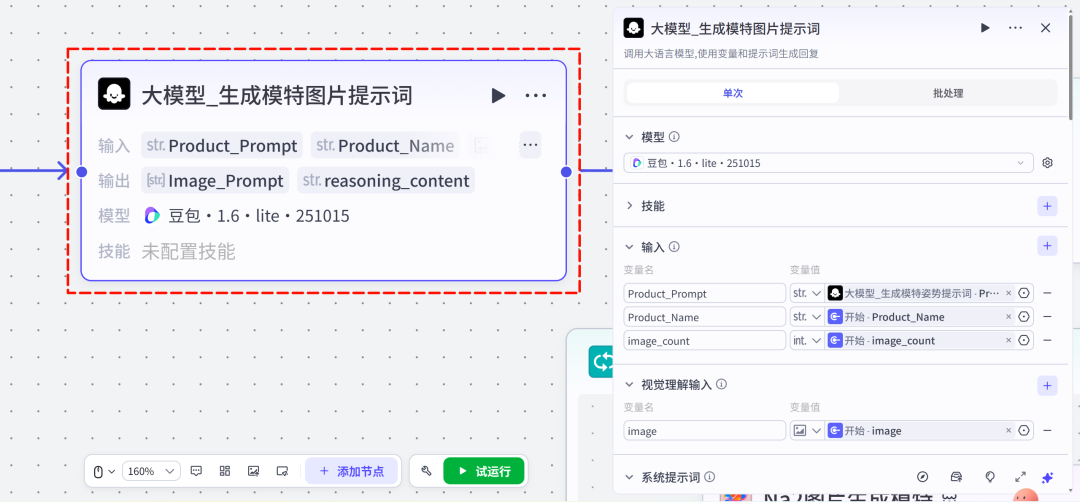Screen dimensions: 1080x502
Task: Open the prompt library icon
Action: point(956,477)
